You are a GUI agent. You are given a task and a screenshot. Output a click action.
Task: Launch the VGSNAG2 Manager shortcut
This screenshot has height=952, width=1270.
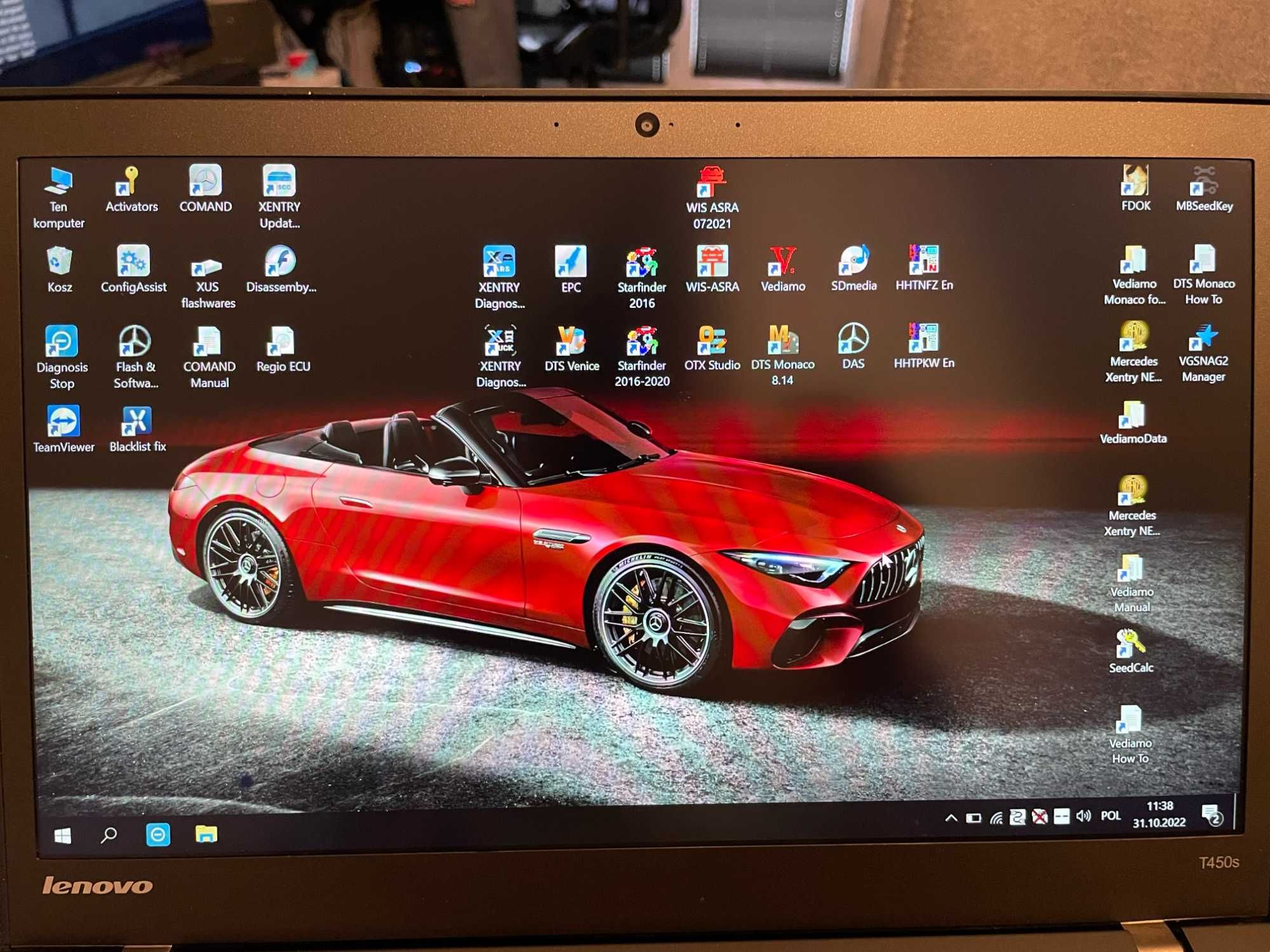pos(1203,353)
